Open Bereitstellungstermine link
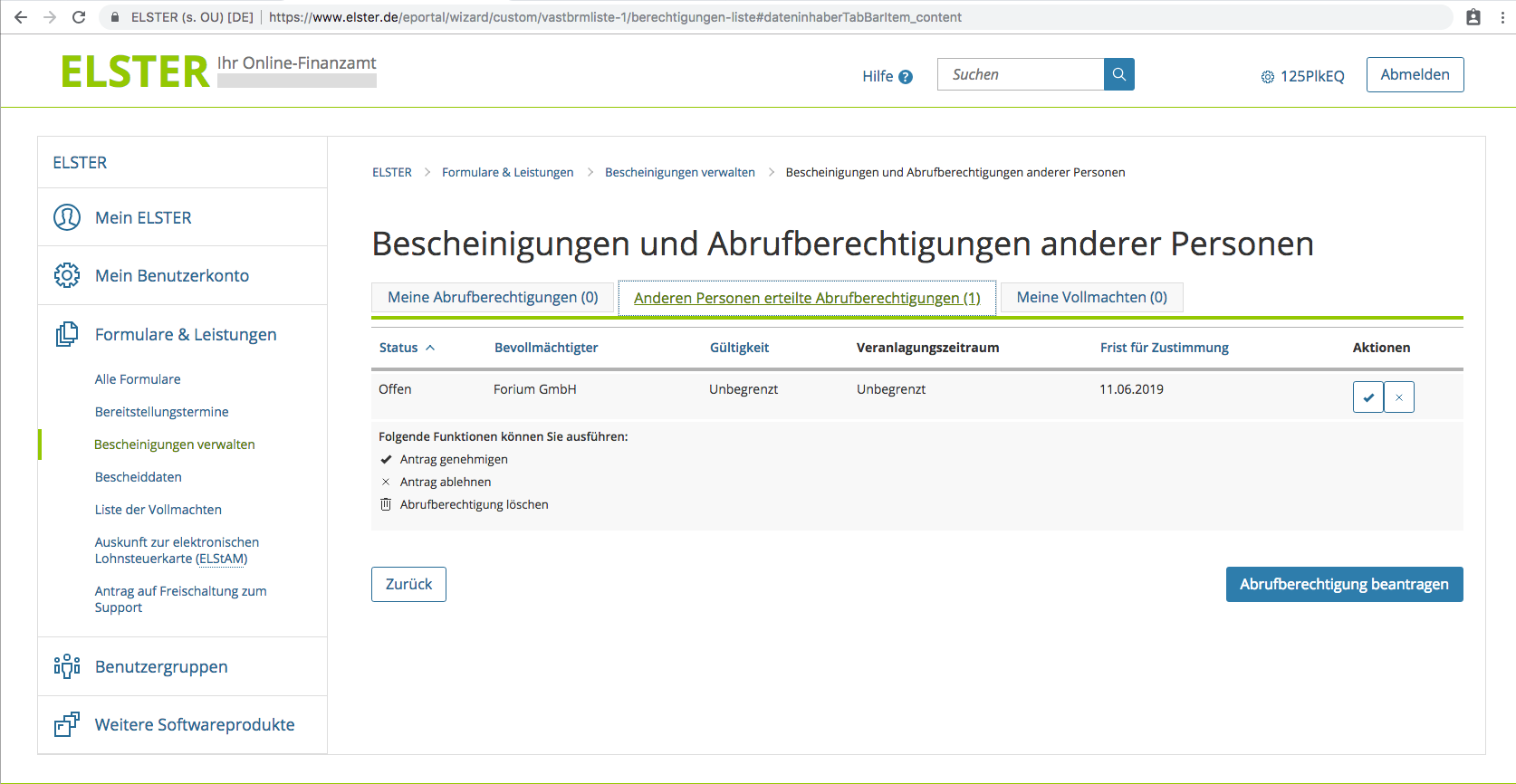The width and height of the screenshot is (1516, 784). pos(161,412)
